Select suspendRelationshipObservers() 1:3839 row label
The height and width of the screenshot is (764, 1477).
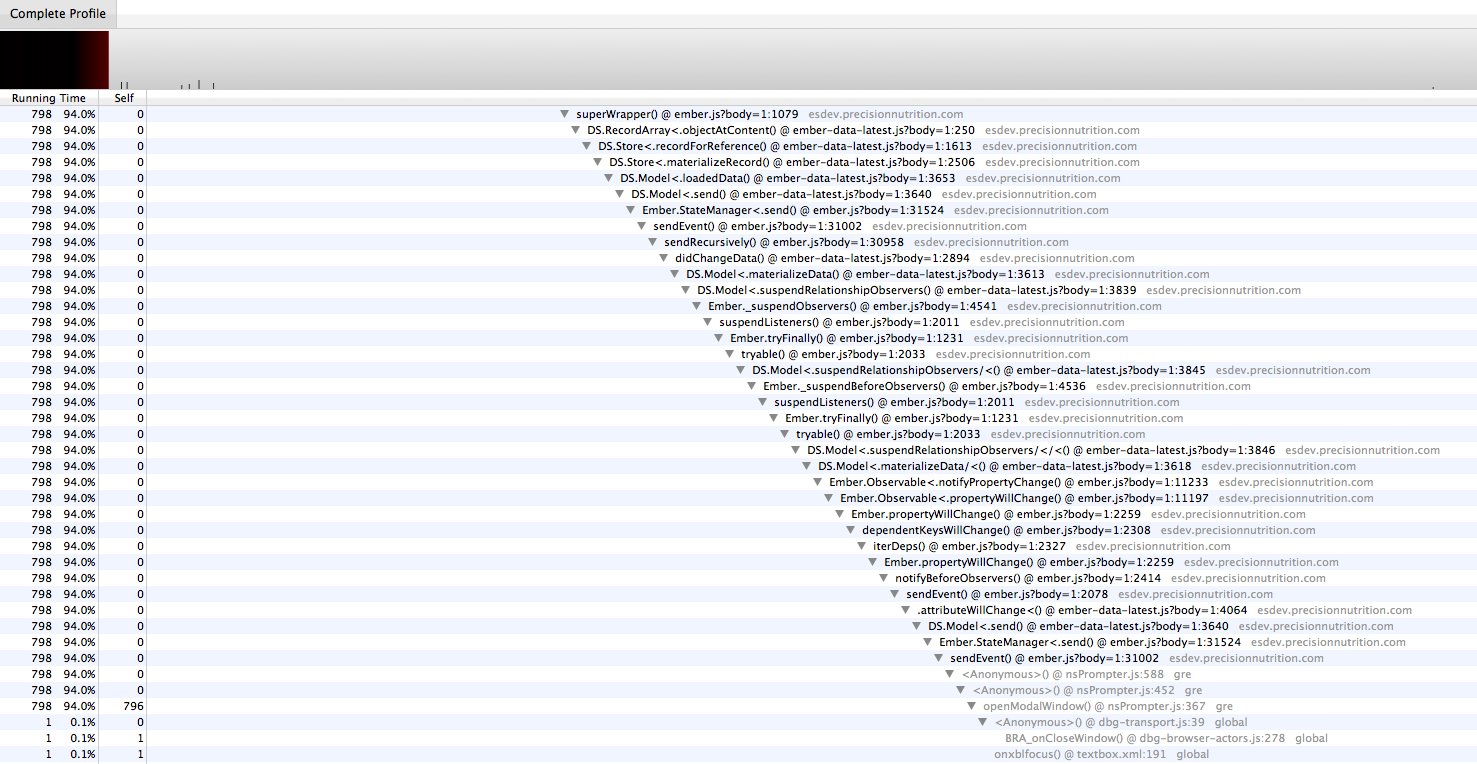[917, 290]
